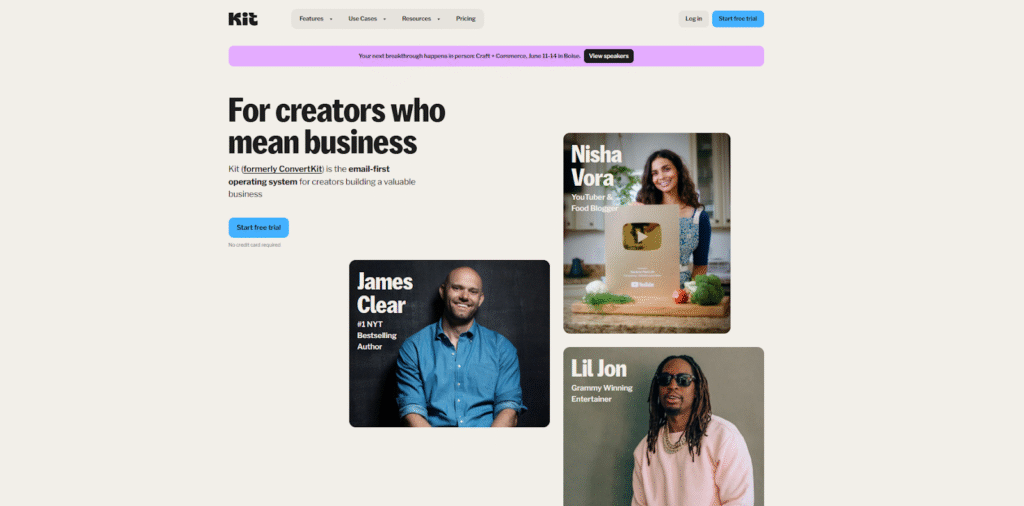Open the James Clear creator card
This screenshot has width=1024, height=506.
pyautogui.click(x=449, y=343)
